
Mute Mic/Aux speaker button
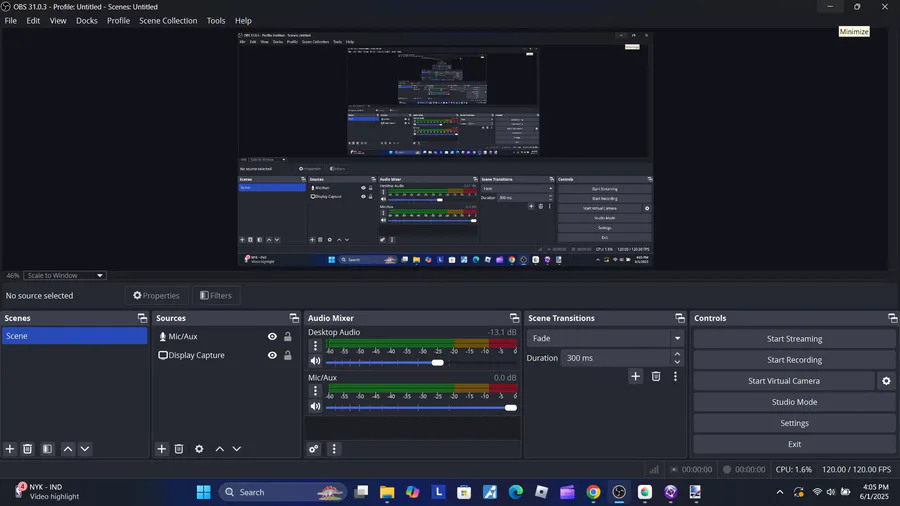(x=315, y=406)
